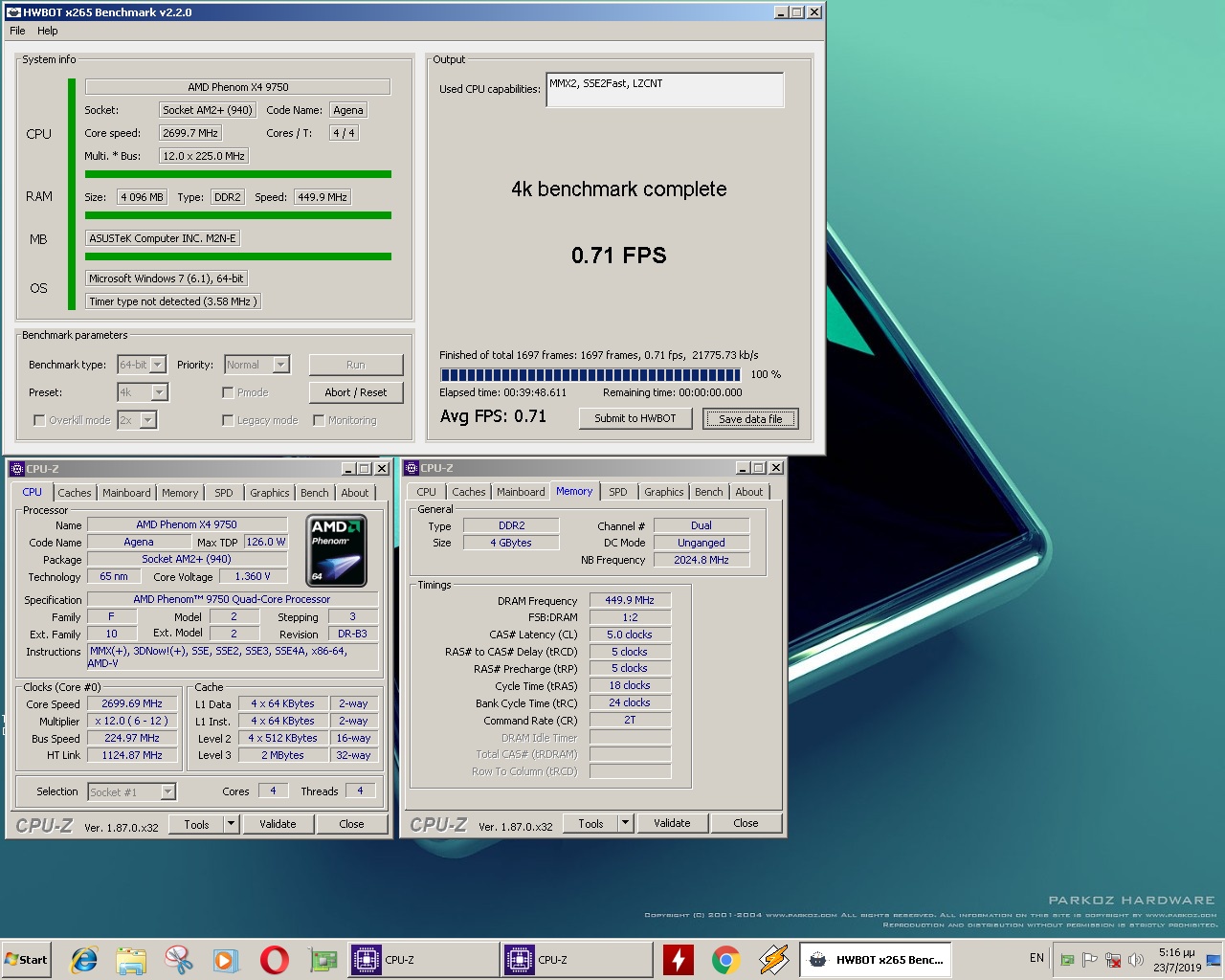
Task: Switch to Memory tab in CPU window
Action: click(x=180, y=493)
